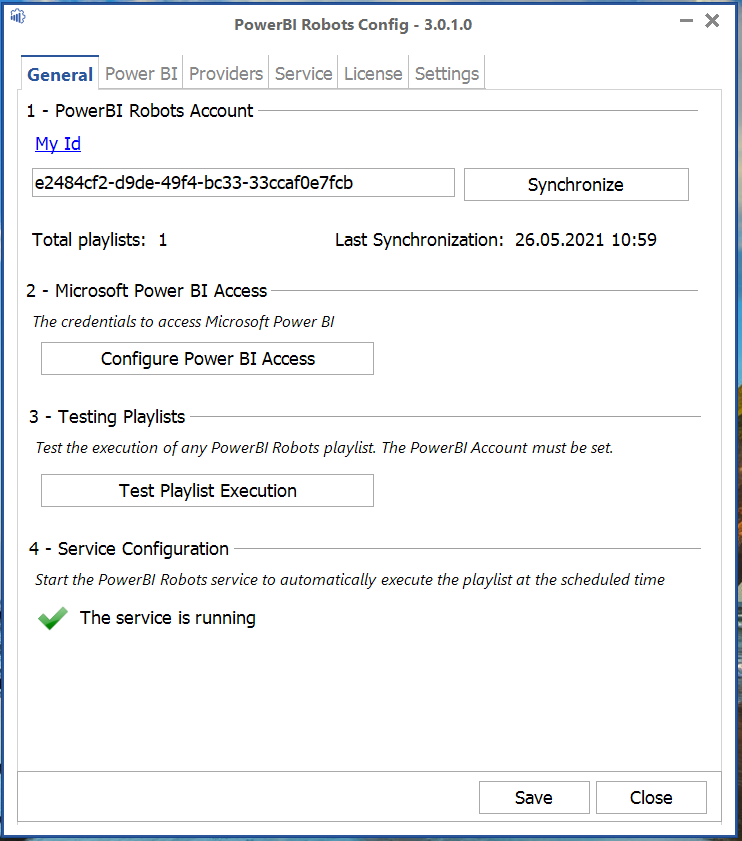Click the window title 'PowerBI Robots Config - 3.0.1.0'
The height and width of the screenshot is (841, 742).
click(353, 25)
